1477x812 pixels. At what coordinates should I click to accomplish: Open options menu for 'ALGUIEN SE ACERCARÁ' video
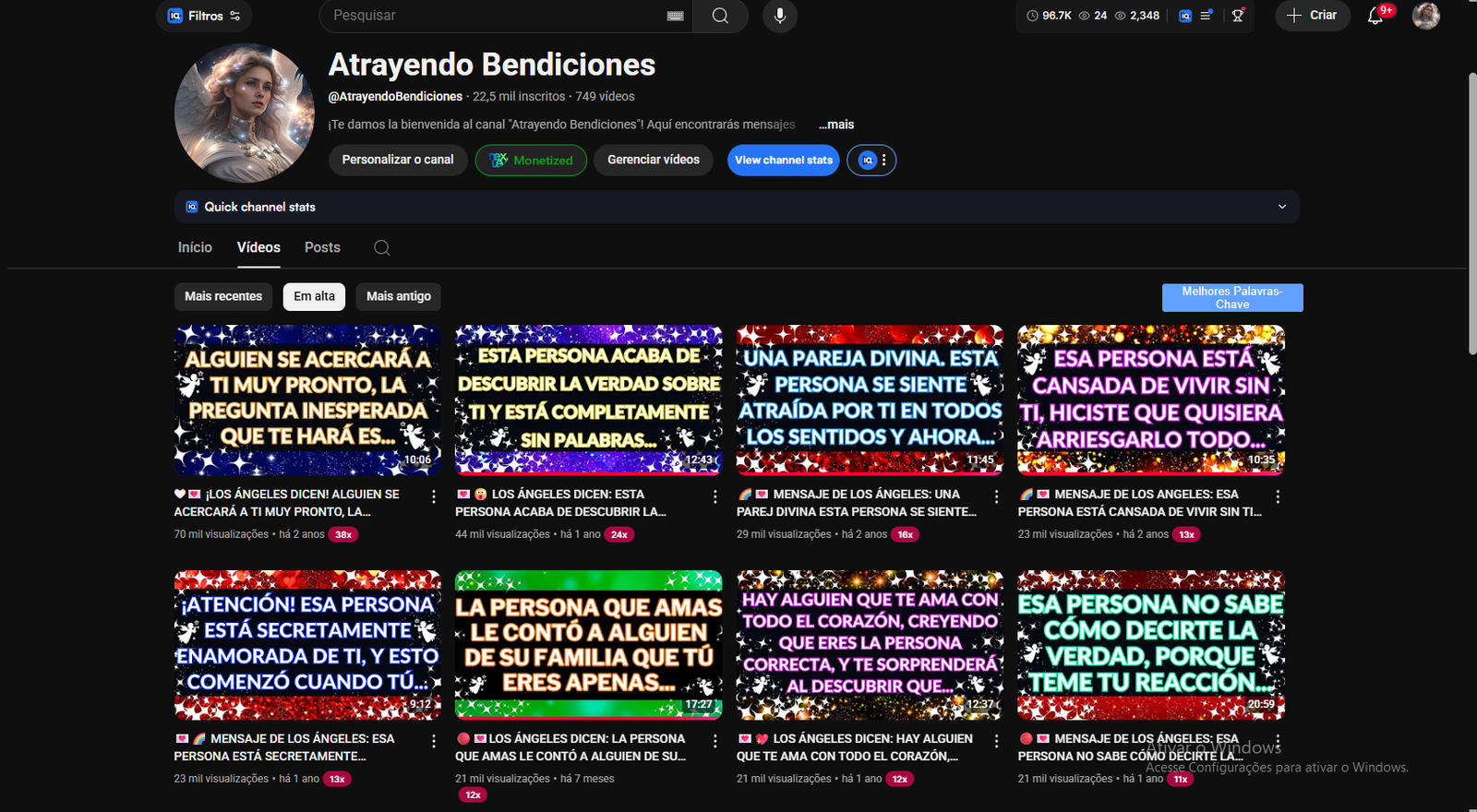434,496
